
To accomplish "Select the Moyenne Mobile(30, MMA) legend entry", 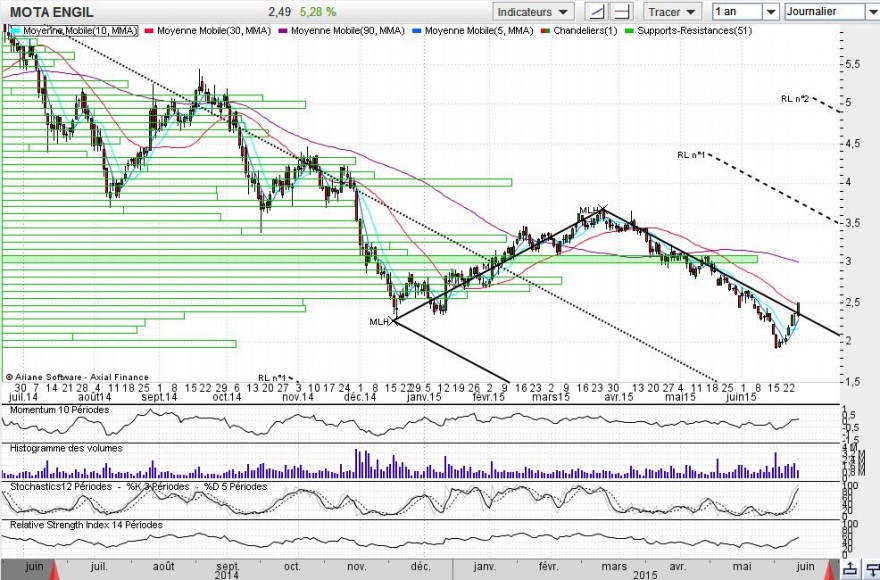I will [x=207, y=31].
